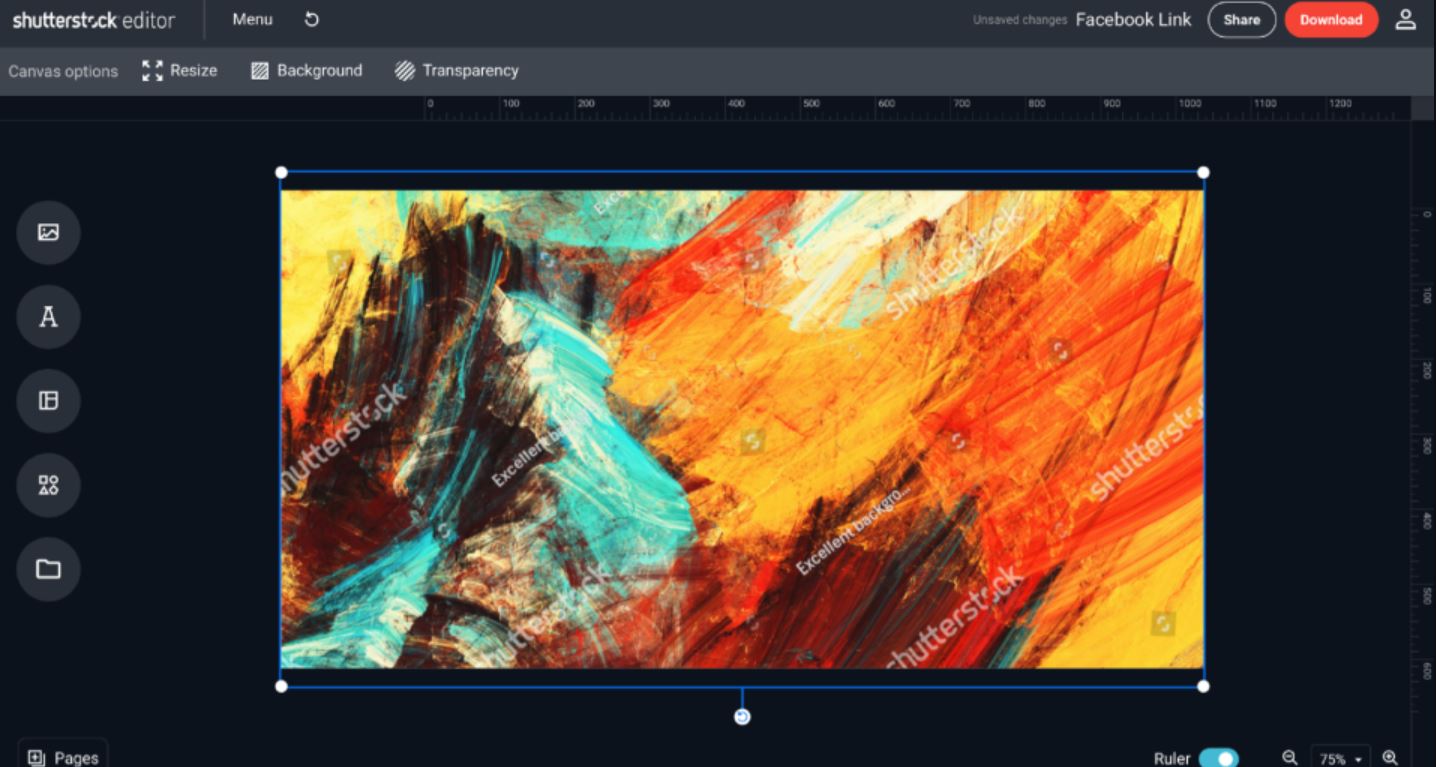Zoom in with the plus magnifier

click(1390, 758)
